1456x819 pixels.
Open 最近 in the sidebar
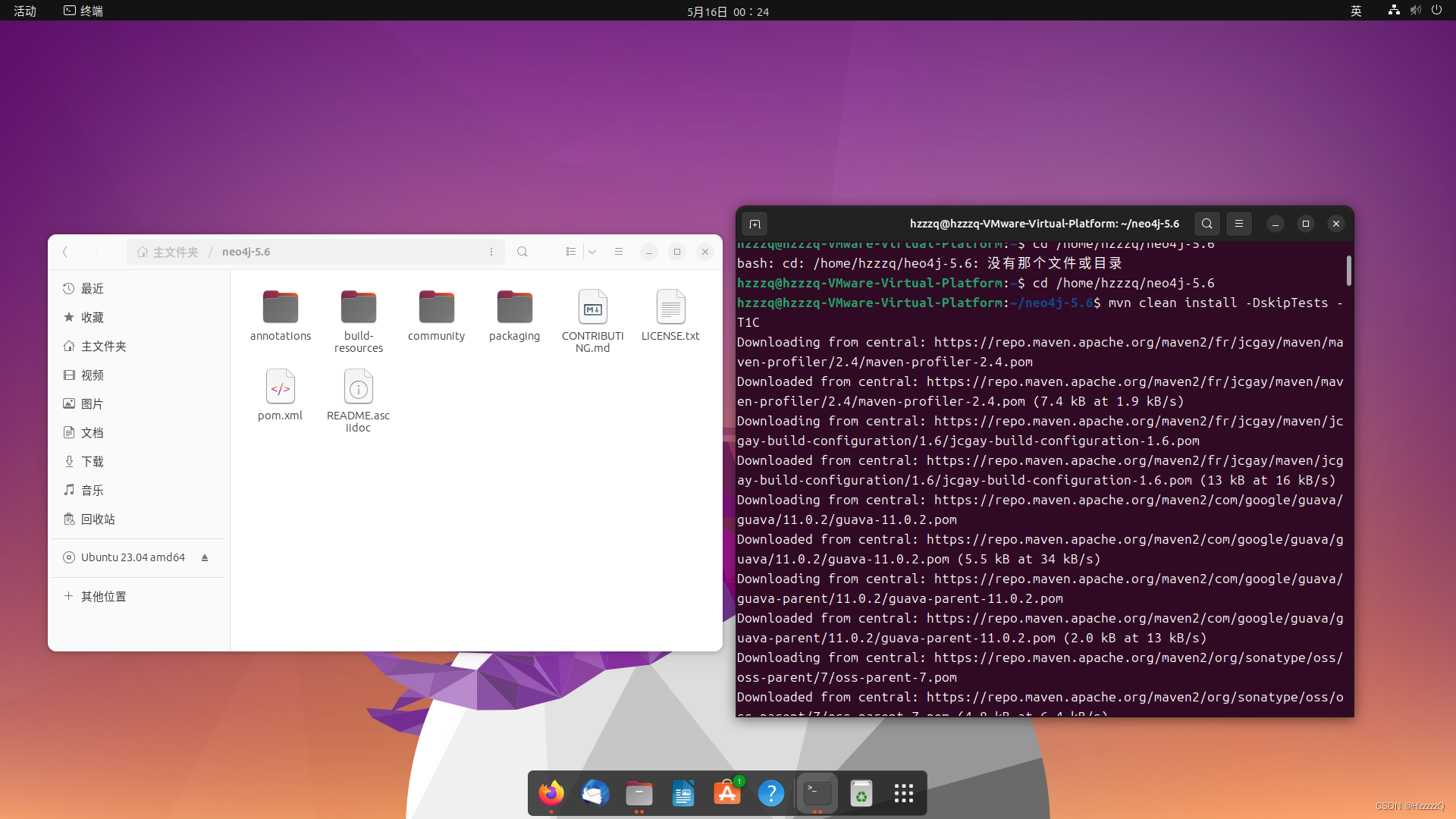(x=139, y=289)
